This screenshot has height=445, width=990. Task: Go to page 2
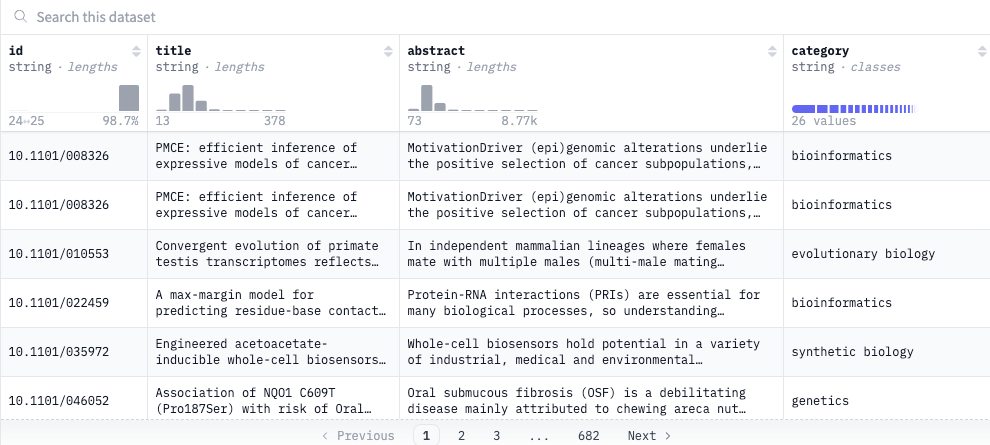point(462,436)
